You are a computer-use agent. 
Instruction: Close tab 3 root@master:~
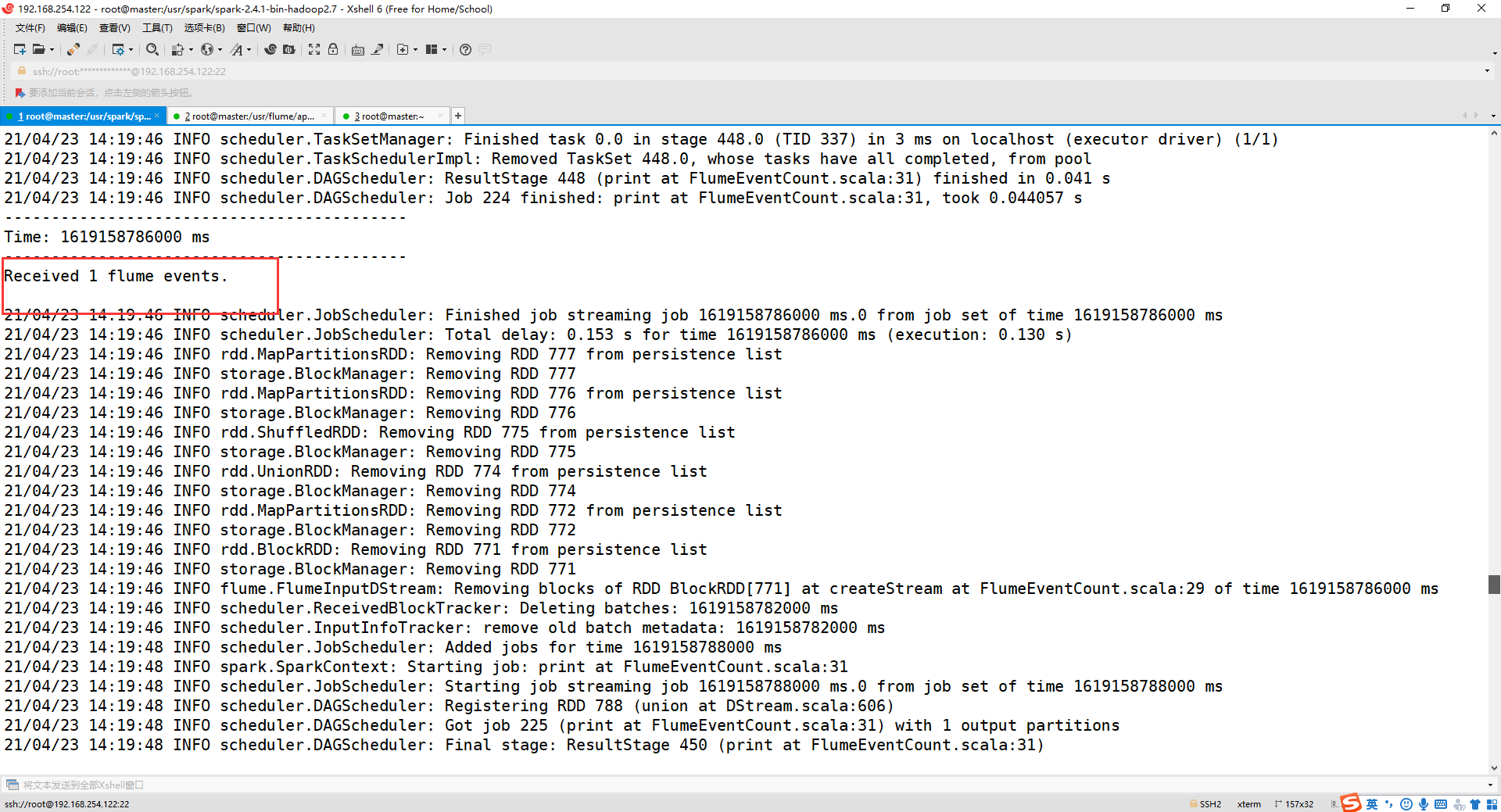point(441,116)
